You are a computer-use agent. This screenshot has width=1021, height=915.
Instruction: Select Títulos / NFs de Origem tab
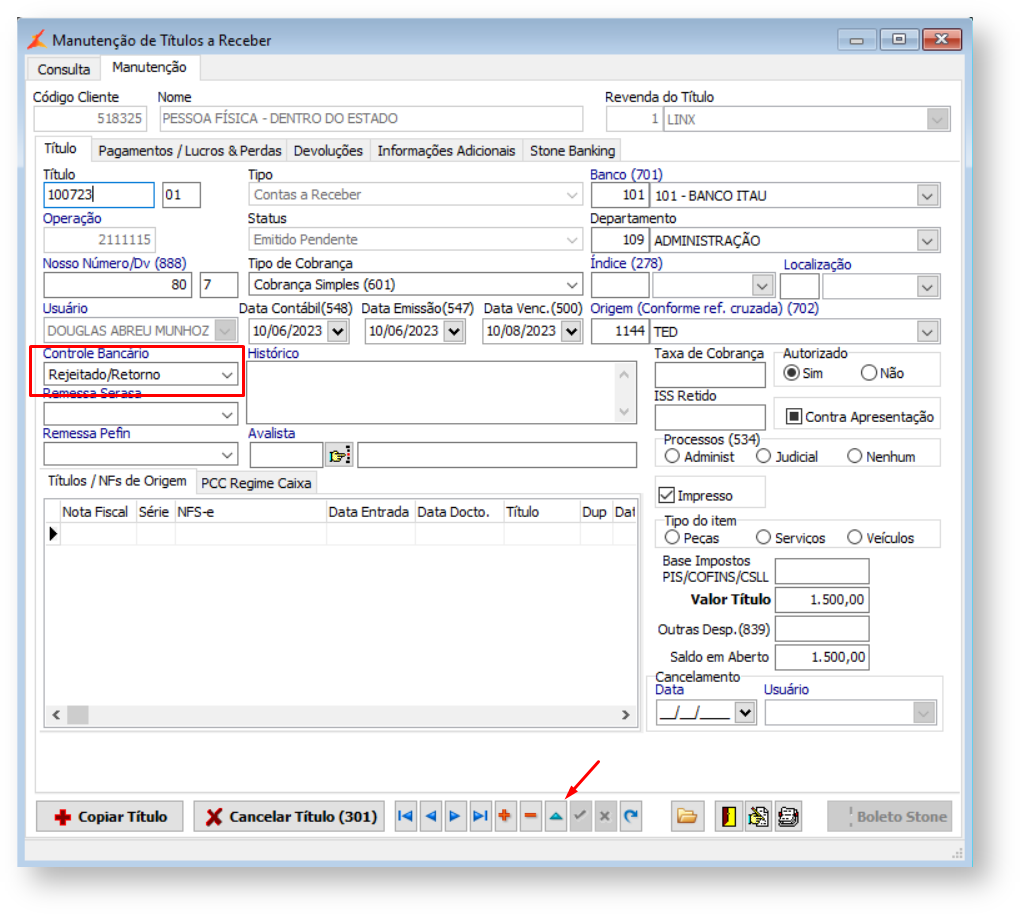click(117, 481)
